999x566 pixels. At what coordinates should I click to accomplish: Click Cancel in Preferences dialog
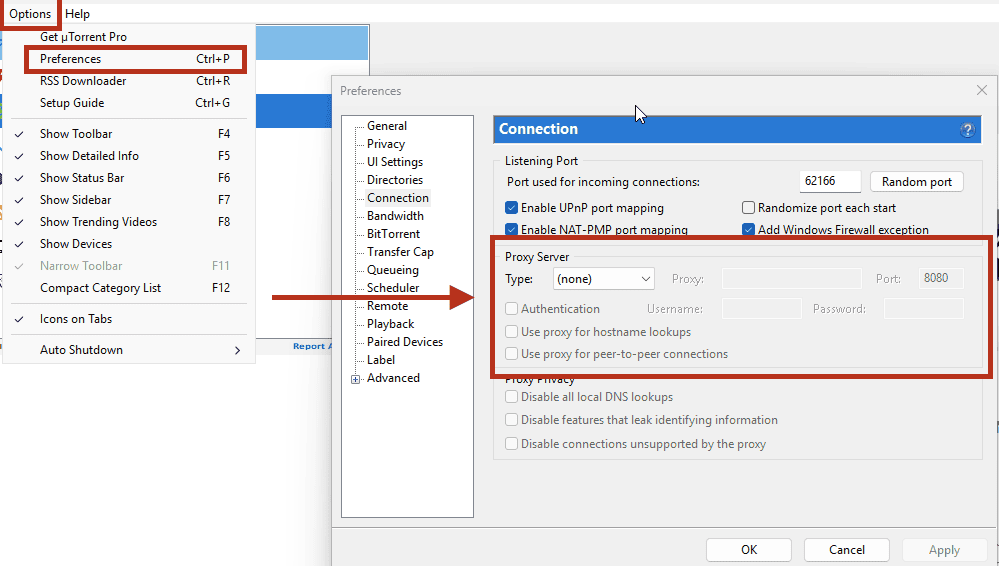click(846, 549)
